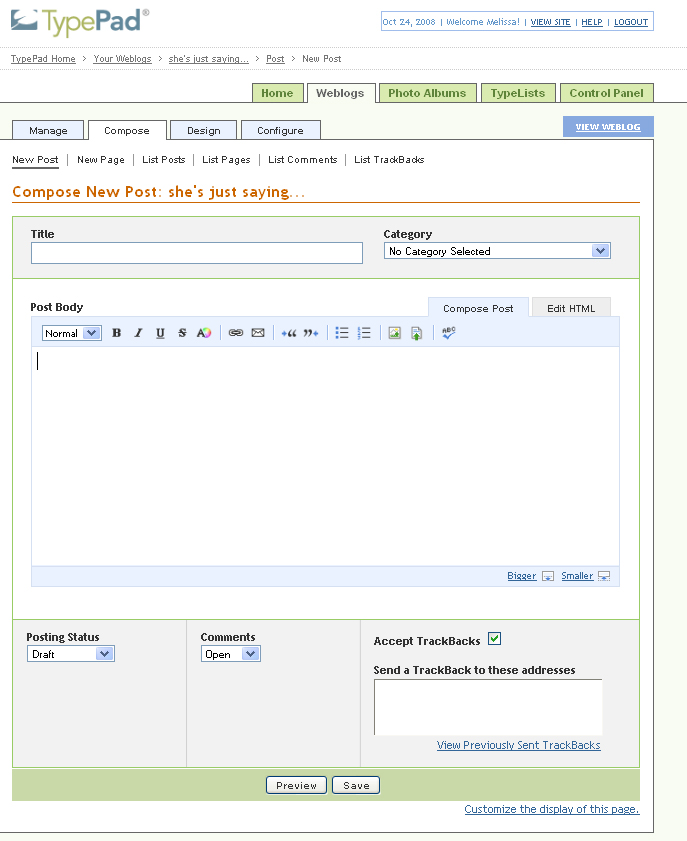Viewport: 687px width, 841px height.
Task: Apply strikethrough formatting
Action: point(182,333)
